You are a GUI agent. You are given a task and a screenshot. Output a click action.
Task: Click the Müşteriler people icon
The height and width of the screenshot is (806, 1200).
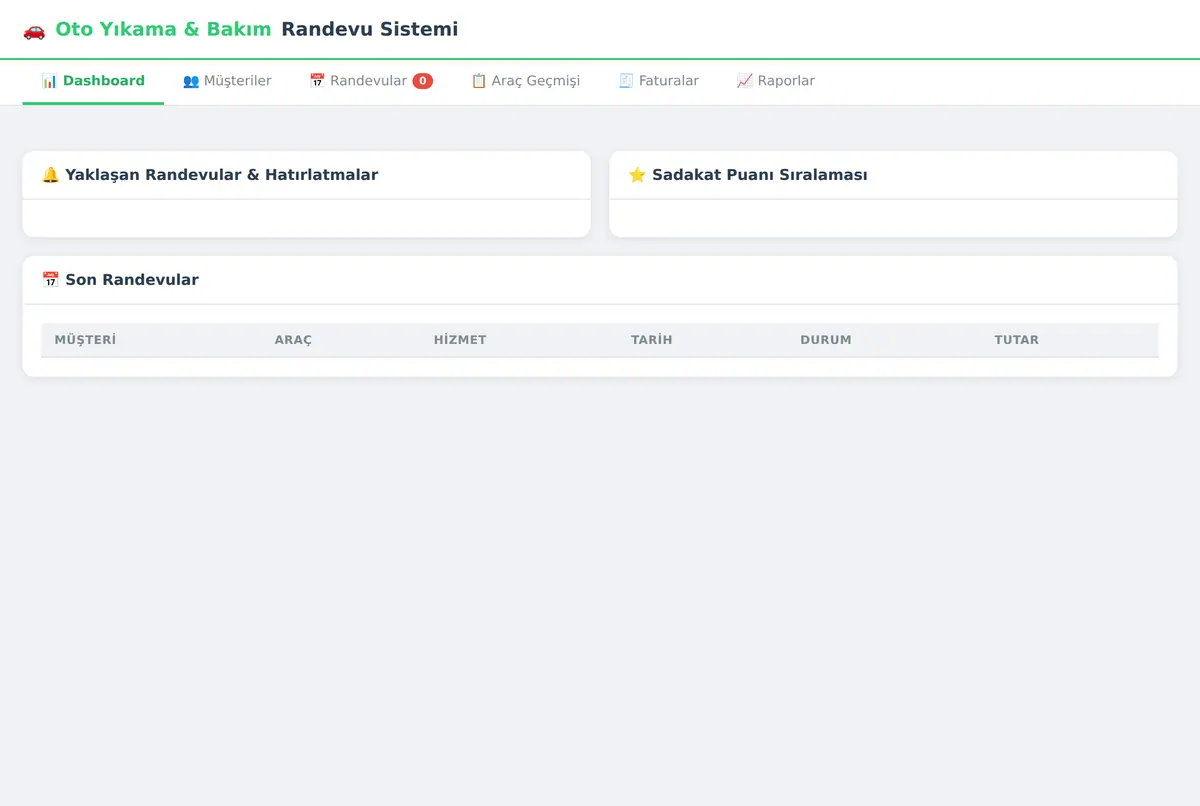click(191, 81)
